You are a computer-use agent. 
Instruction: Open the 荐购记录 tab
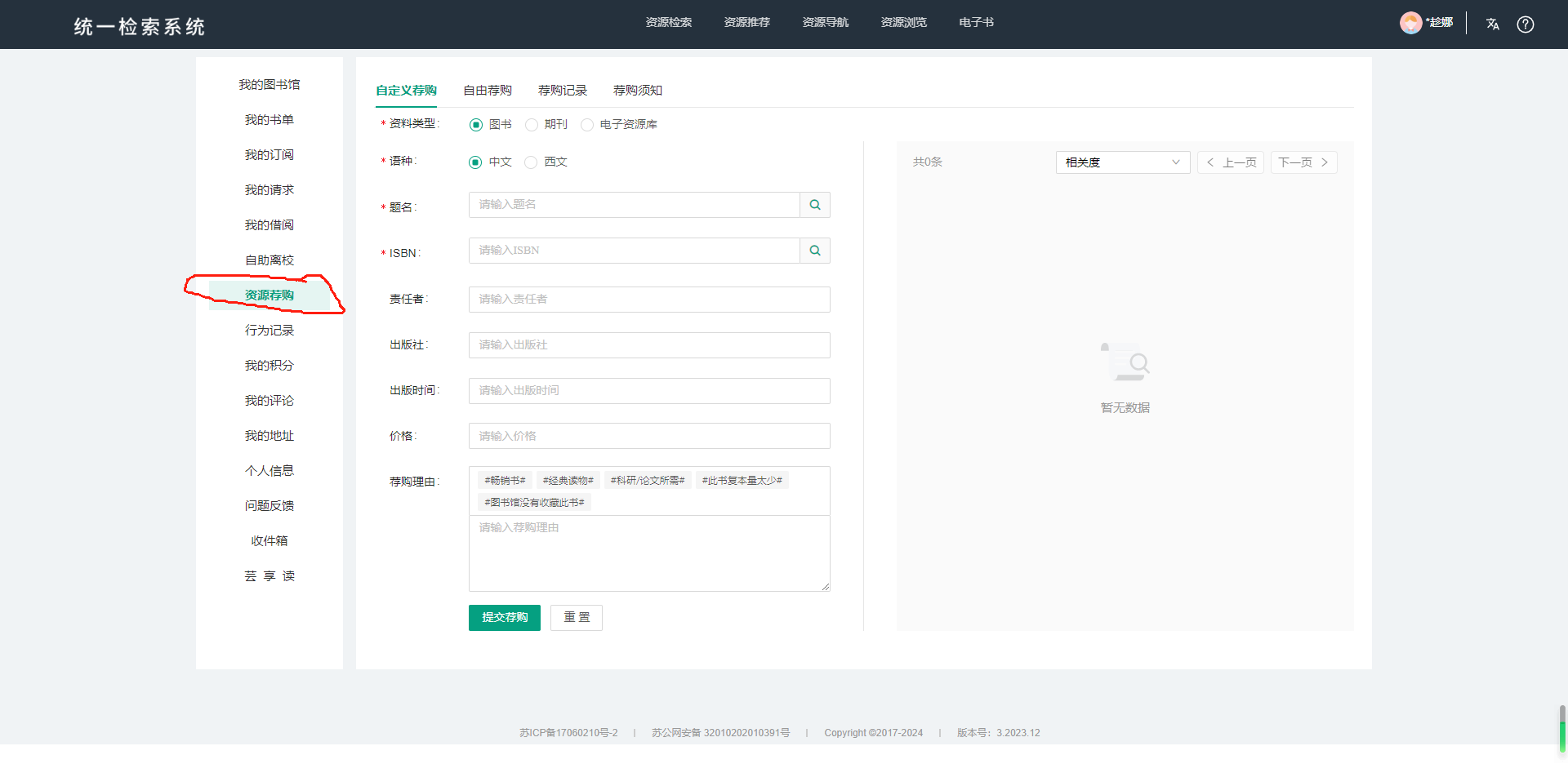click(x=563, y=91)
